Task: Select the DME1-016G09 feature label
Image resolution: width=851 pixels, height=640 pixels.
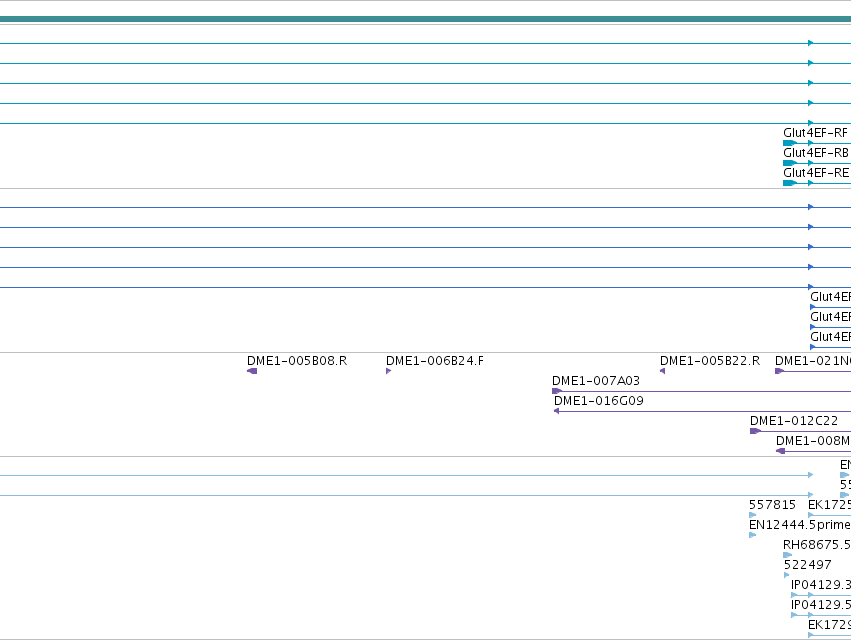Action: pyautogui.click(x=599, y=401)
